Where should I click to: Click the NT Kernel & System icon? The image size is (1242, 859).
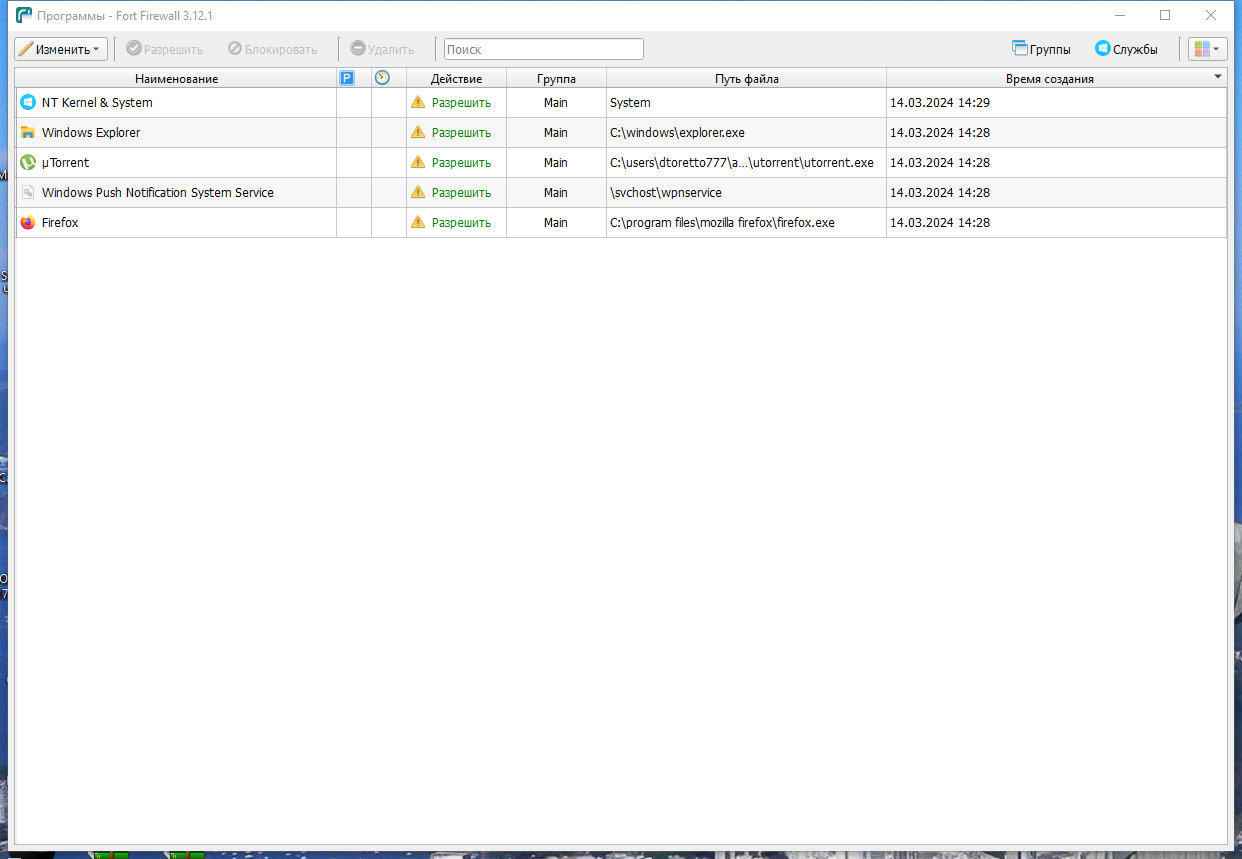click(x=28, y=102)
